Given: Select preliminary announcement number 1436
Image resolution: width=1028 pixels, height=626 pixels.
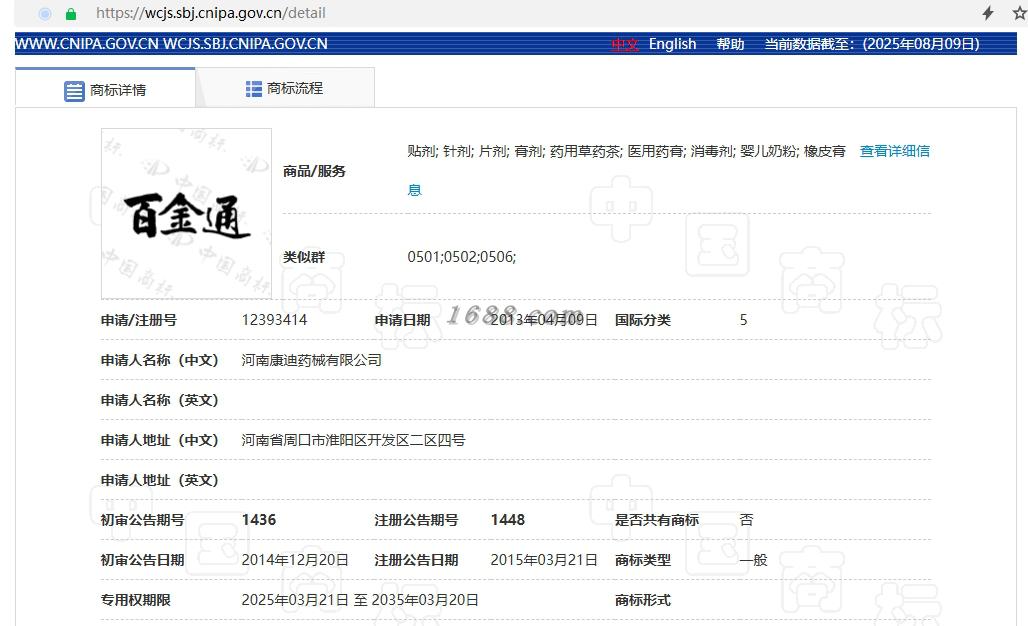Looking at the screenshot, I should tap(259, 520).
